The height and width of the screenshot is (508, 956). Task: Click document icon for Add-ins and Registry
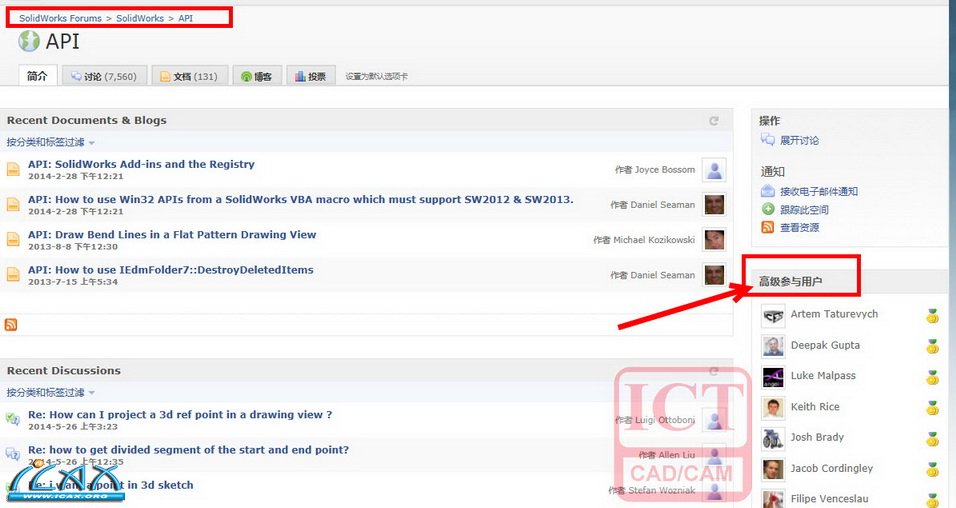(x=13, y=169)
